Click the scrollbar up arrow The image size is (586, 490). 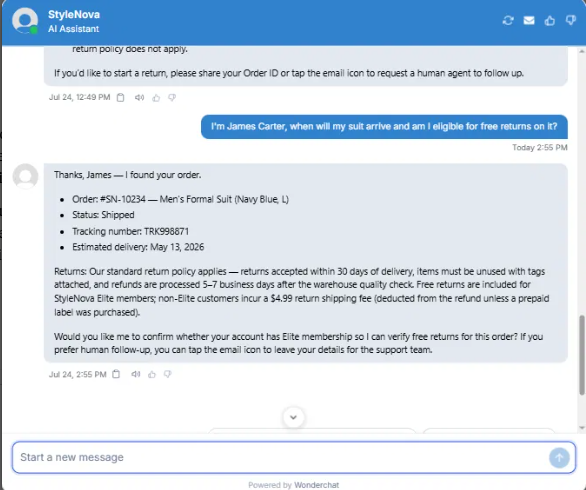point(582,51)
